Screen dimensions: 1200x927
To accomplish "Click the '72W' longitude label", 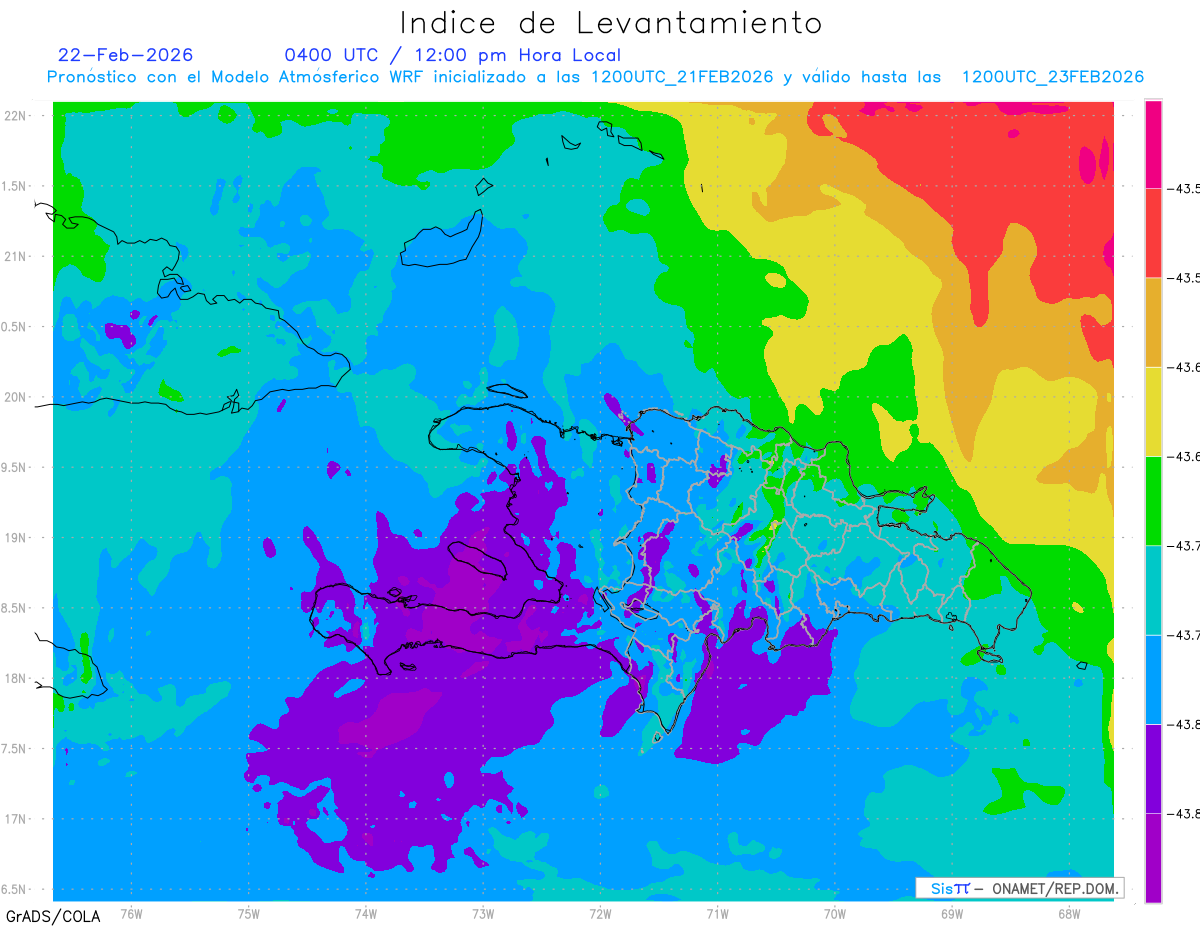I will [600, 913].
